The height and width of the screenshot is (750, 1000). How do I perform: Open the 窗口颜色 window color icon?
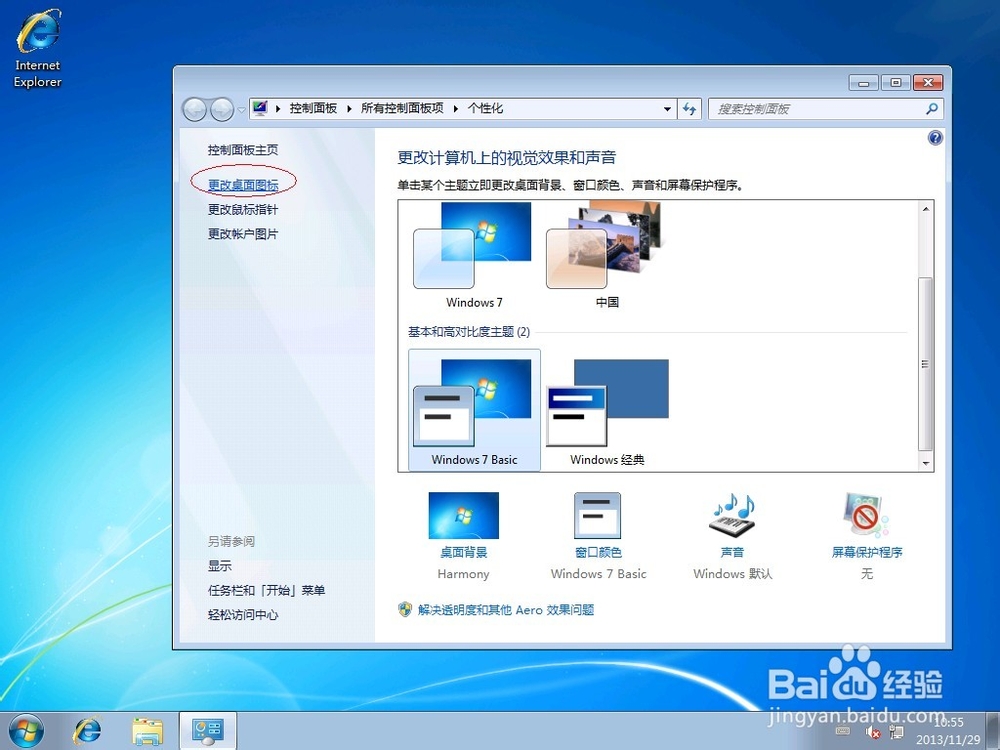pos(598,516)
